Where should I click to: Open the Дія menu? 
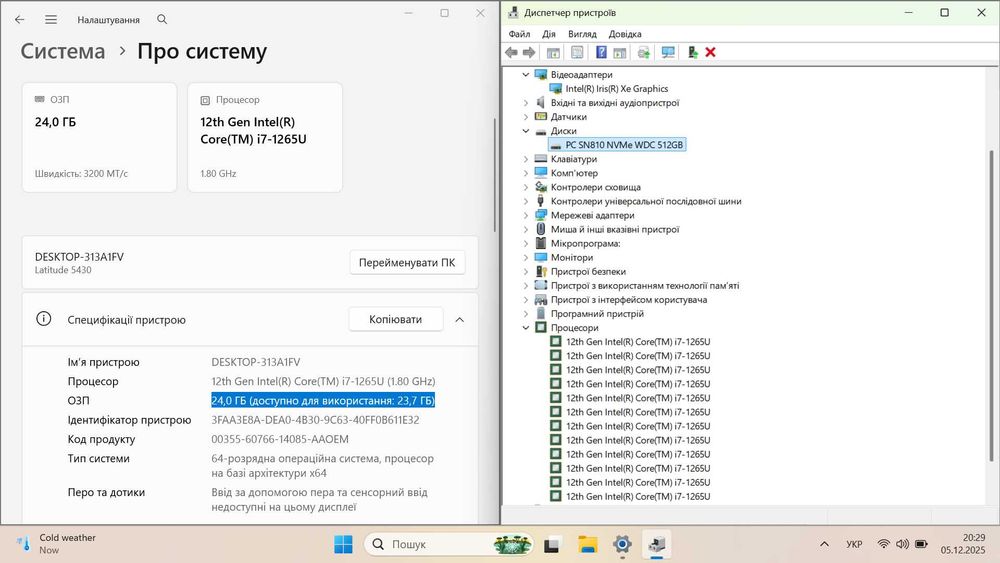(548, 34)
